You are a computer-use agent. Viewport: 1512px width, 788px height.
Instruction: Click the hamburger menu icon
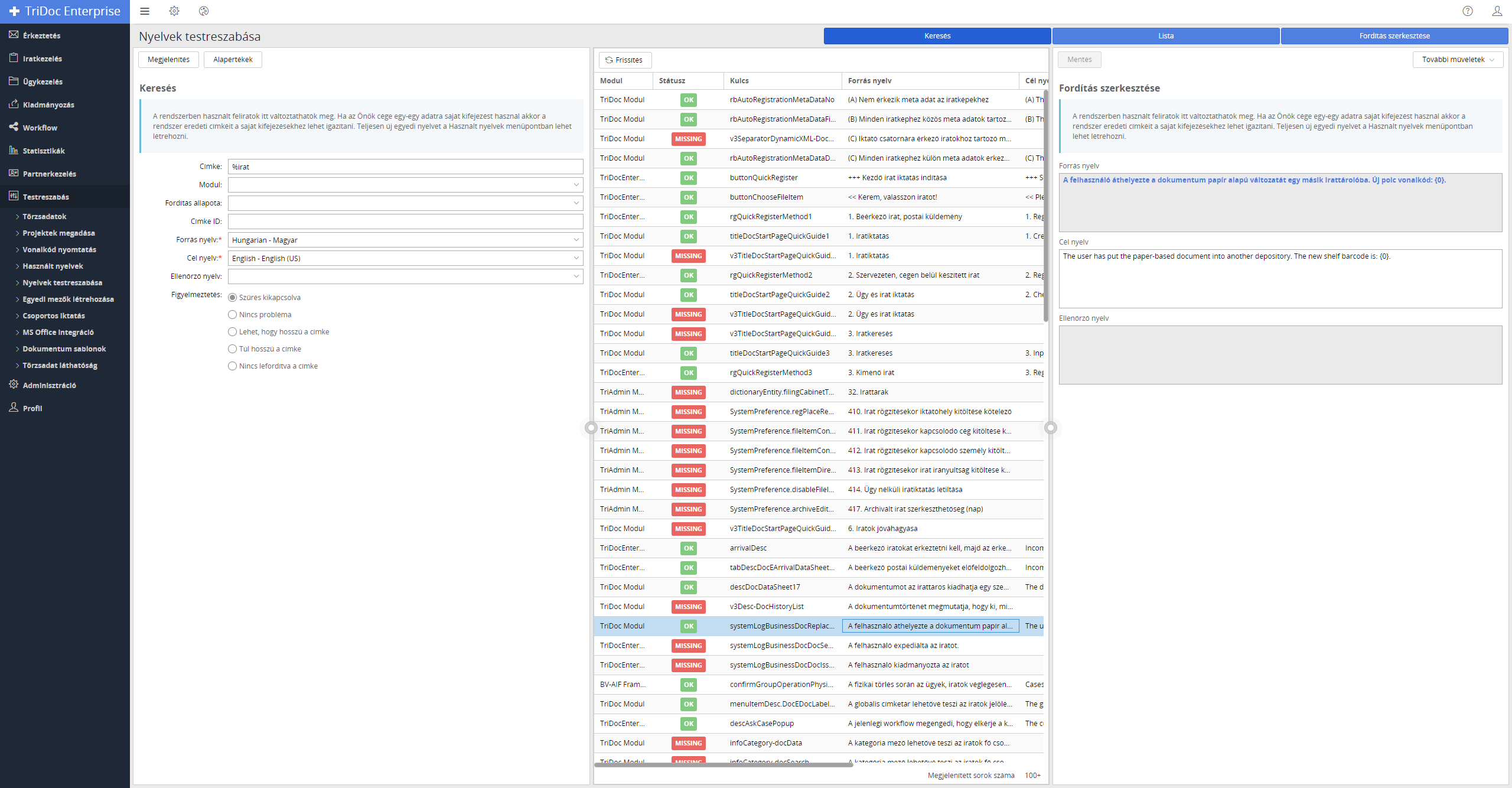tap(145, 11)
